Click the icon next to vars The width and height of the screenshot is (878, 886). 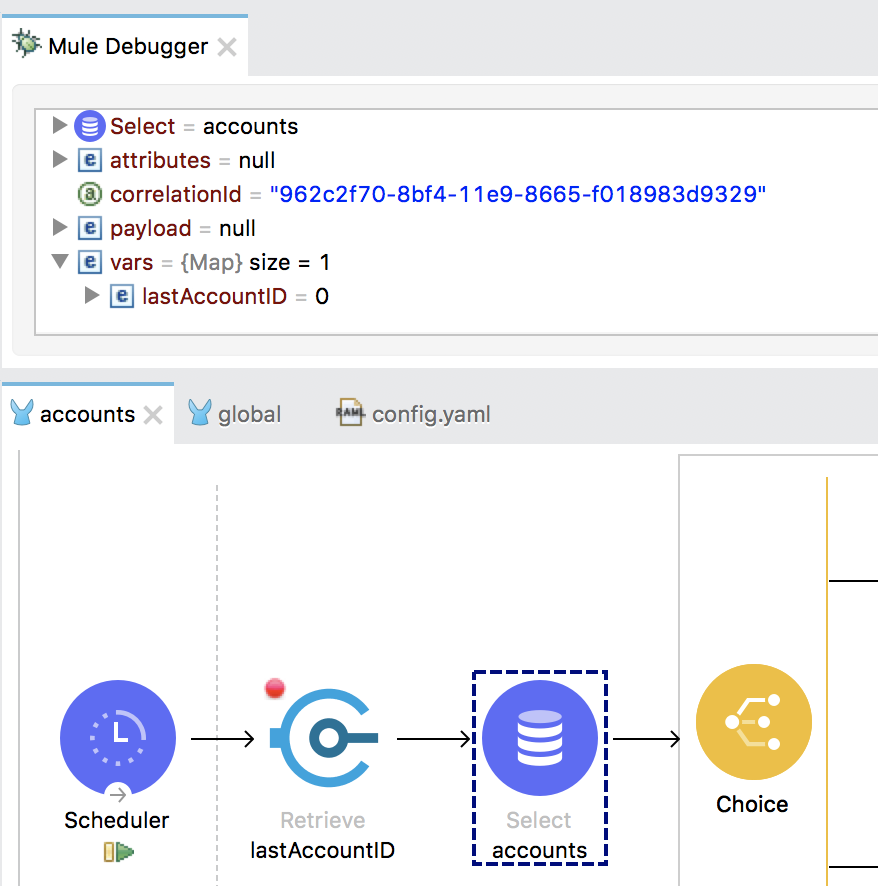click(90, 262)
